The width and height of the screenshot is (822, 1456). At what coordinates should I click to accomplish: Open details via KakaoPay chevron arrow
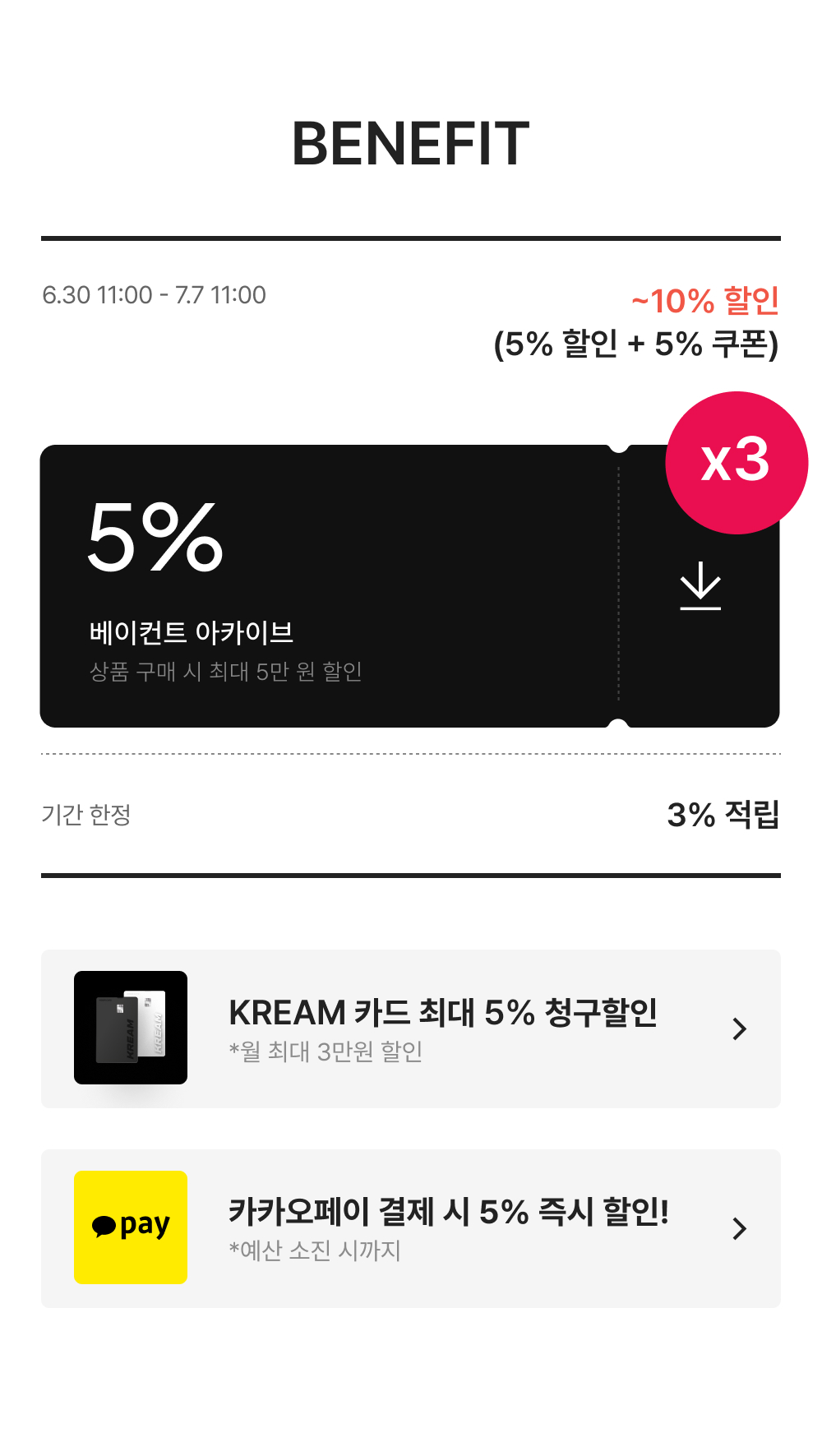(739, 1227)
